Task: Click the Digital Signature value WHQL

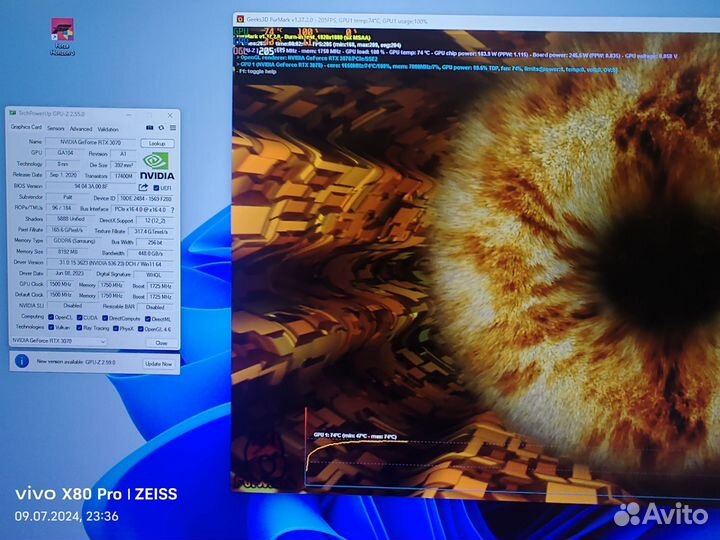Action: click(154, 275)
